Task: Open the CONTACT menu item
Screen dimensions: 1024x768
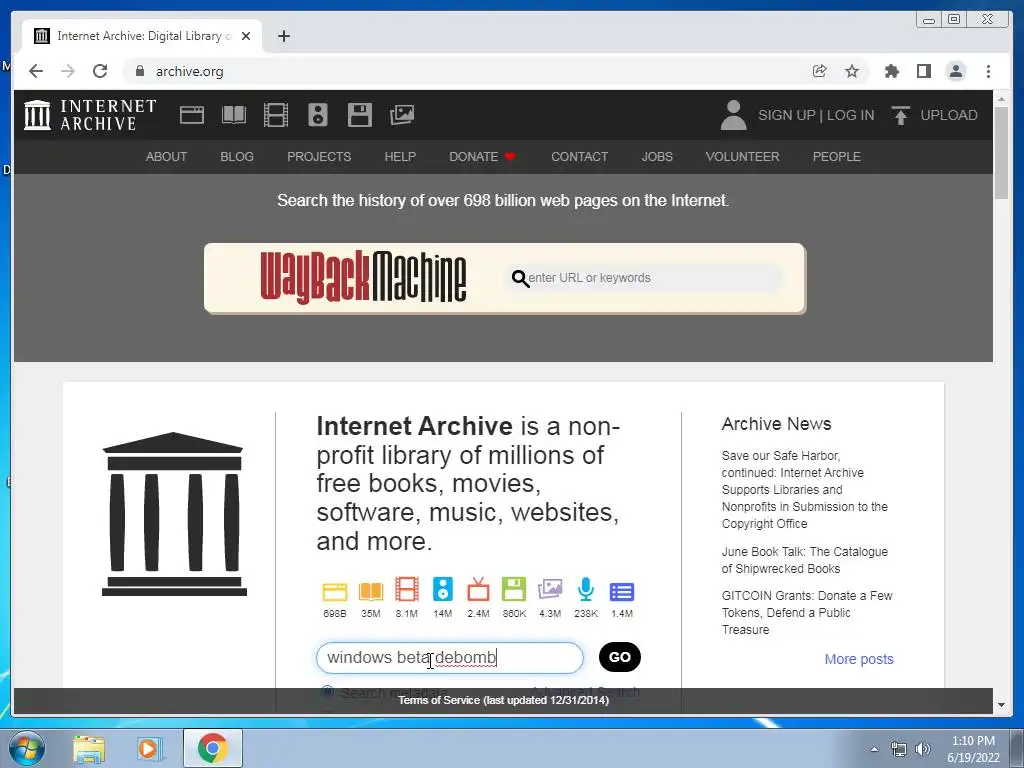Action: 579,157
